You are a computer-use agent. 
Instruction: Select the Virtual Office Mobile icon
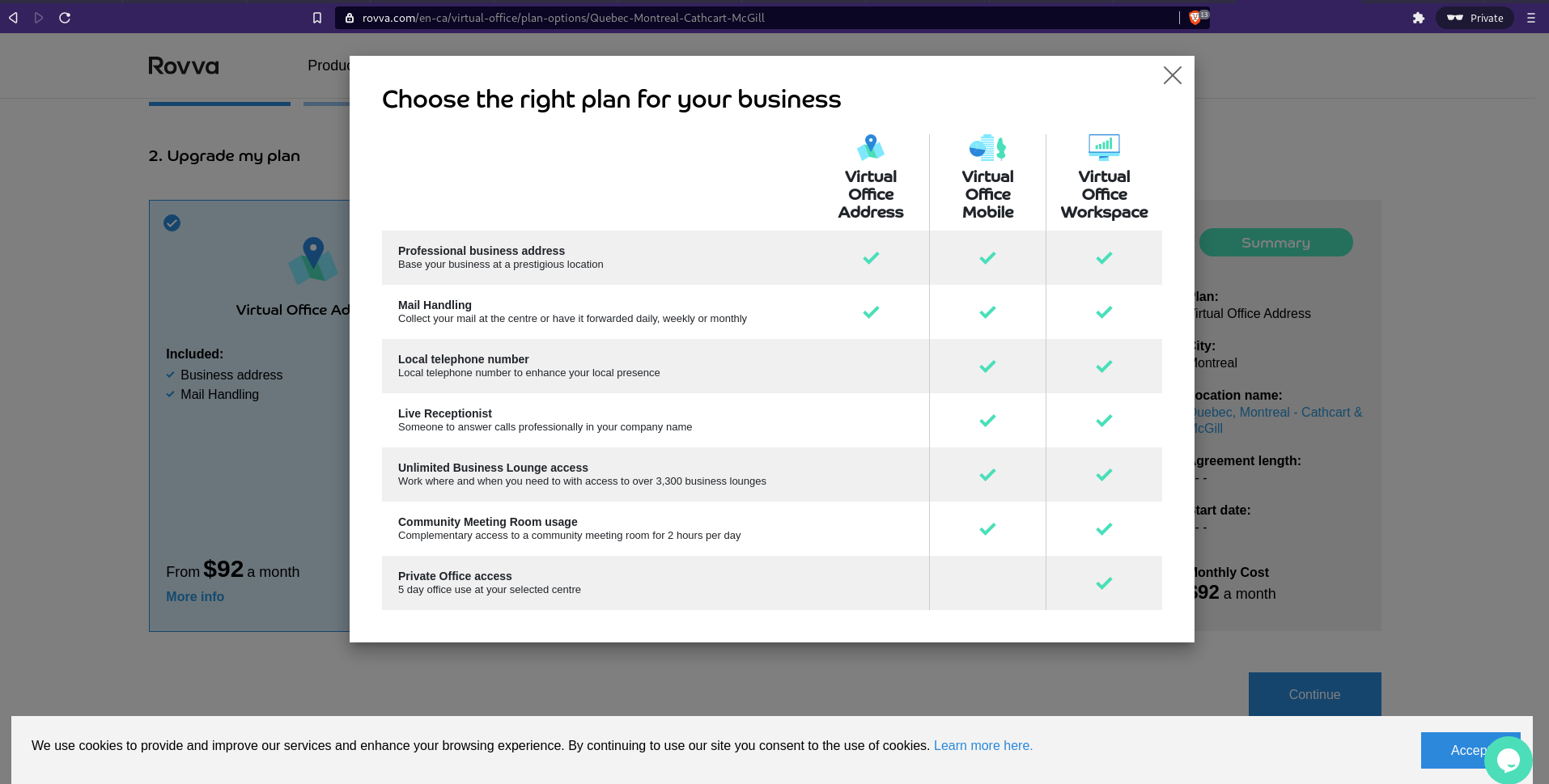(x=987, y=147)
